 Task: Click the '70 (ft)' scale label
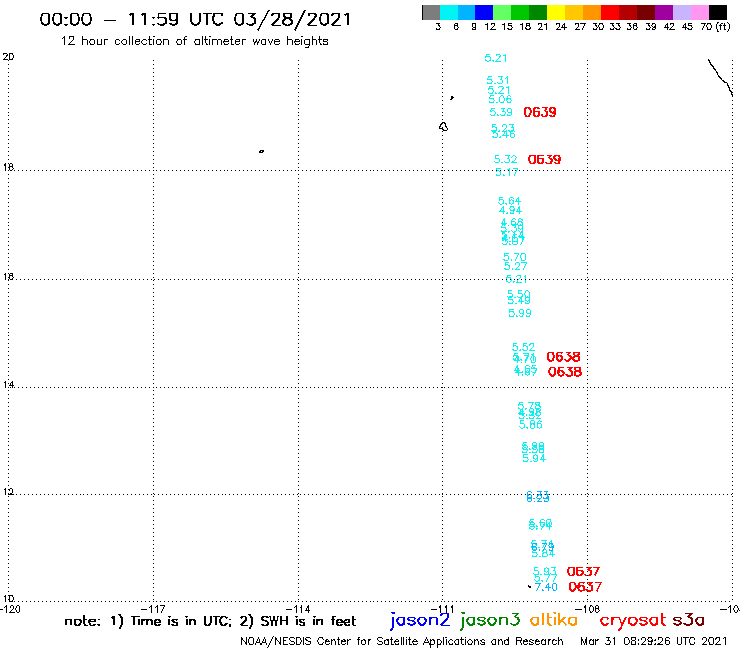coord(715,27)
